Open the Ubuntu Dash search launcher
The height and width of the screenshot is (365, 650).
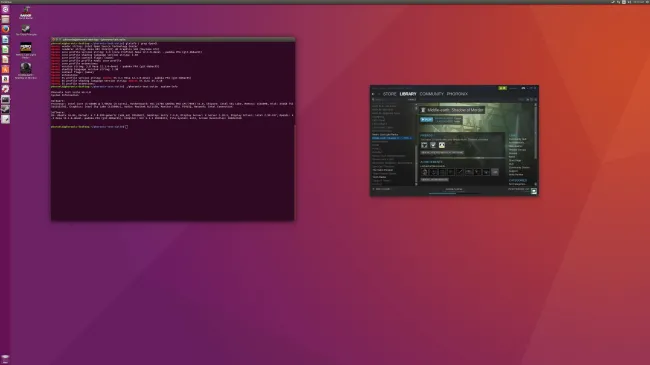[x=5, y=9]
